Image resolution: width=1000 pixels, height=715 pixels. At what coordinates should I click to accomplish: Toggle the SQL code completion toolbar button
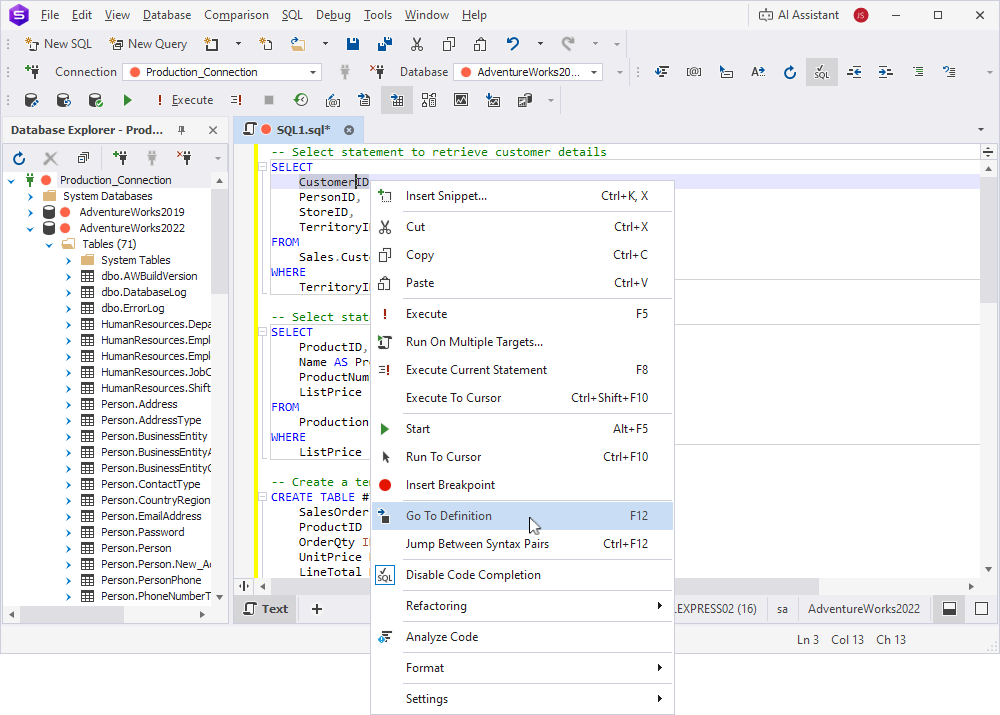click(x=821, y=72)
